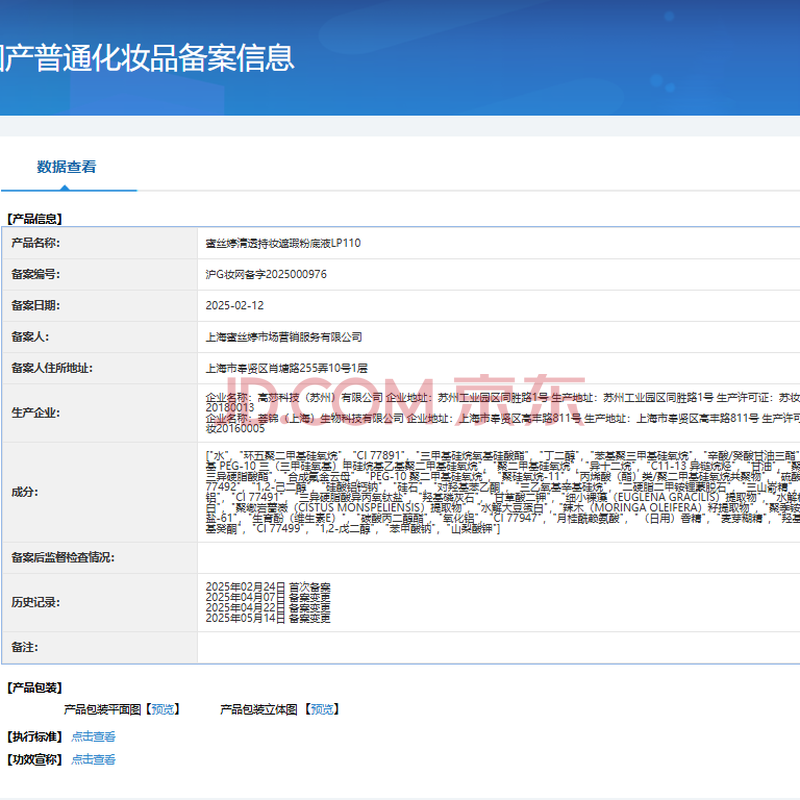Click the 2025年04月07日 备案变更 history entry
Image resolution: width=800 pixels, height=800 pixels.
pos(267,598)
